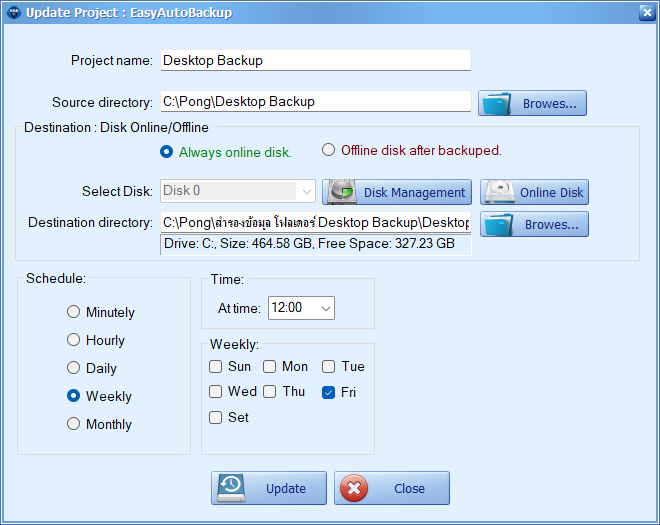
Task: Select Always online disk option
Action: pos(167,152)
